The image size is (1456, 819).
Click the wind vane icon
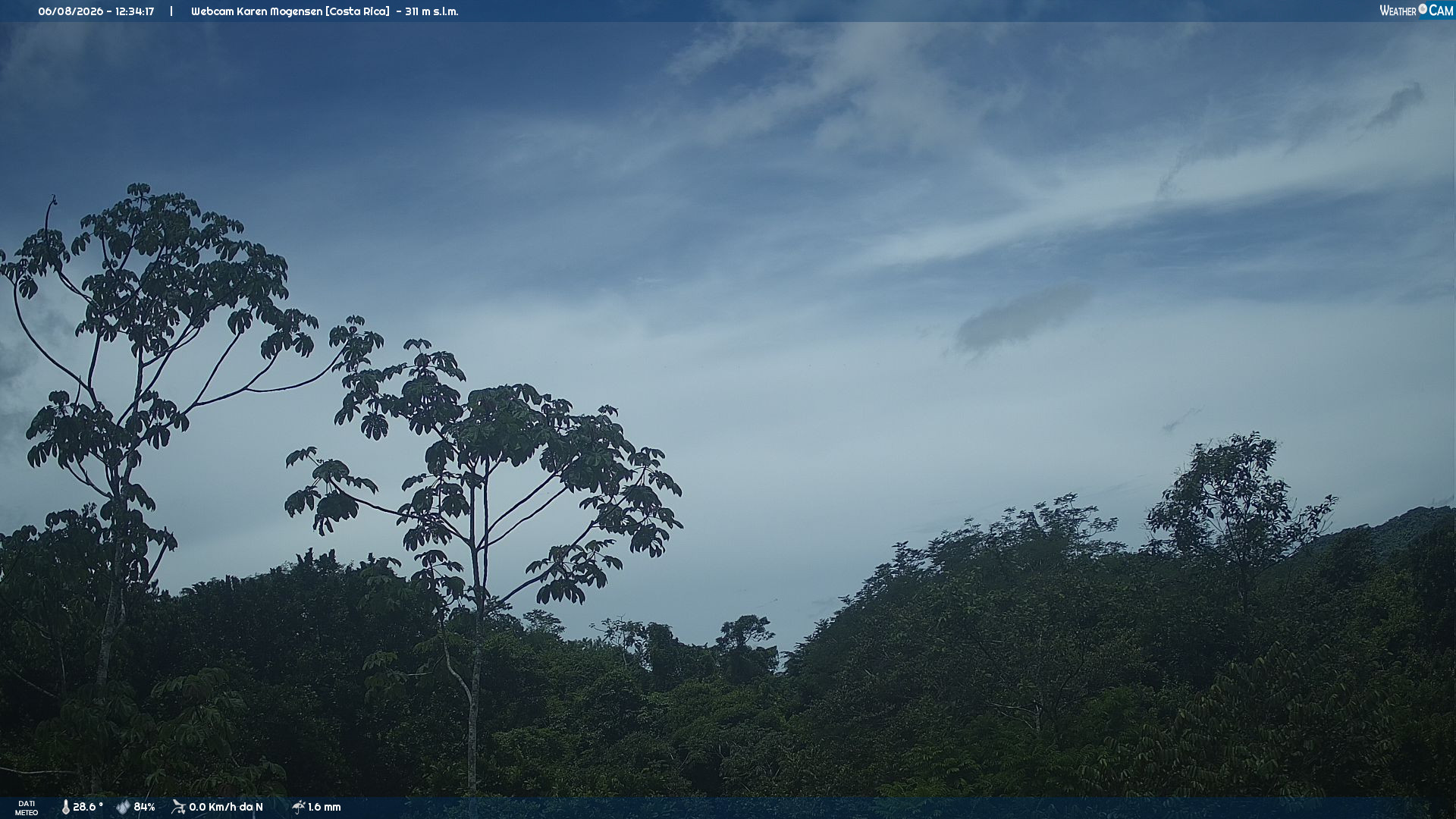click(x=178, y=807)
